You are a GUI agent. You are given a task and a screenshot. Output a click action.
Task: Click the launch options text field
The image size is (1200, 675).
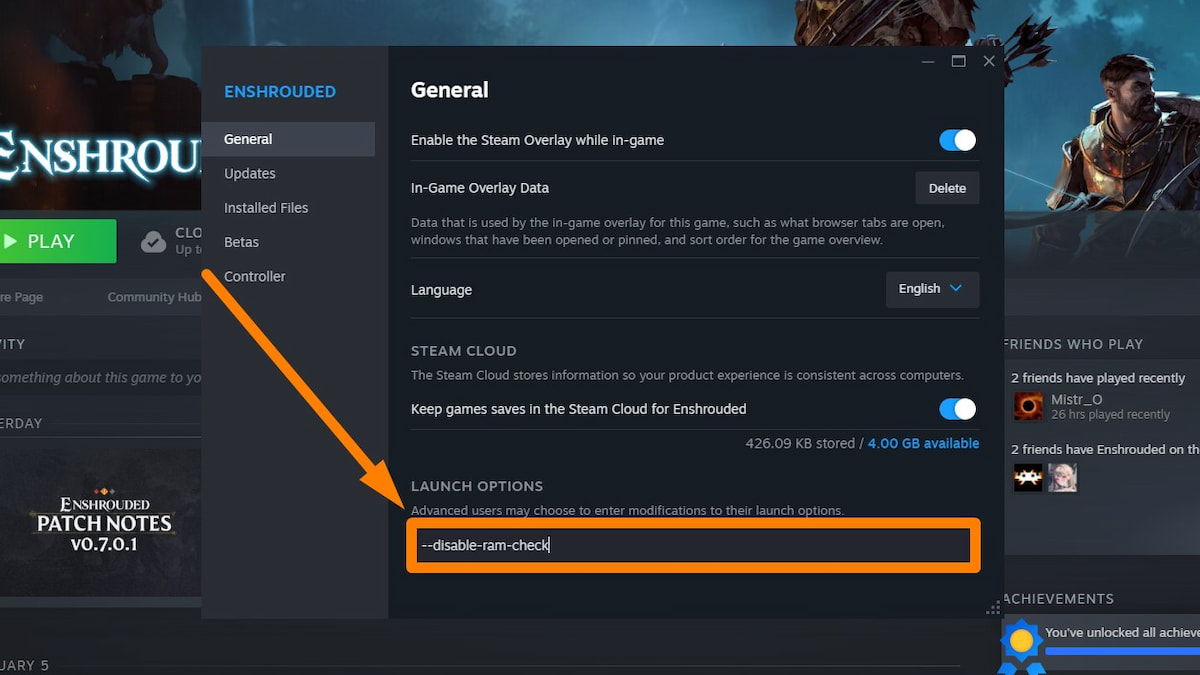pos(692,545)
